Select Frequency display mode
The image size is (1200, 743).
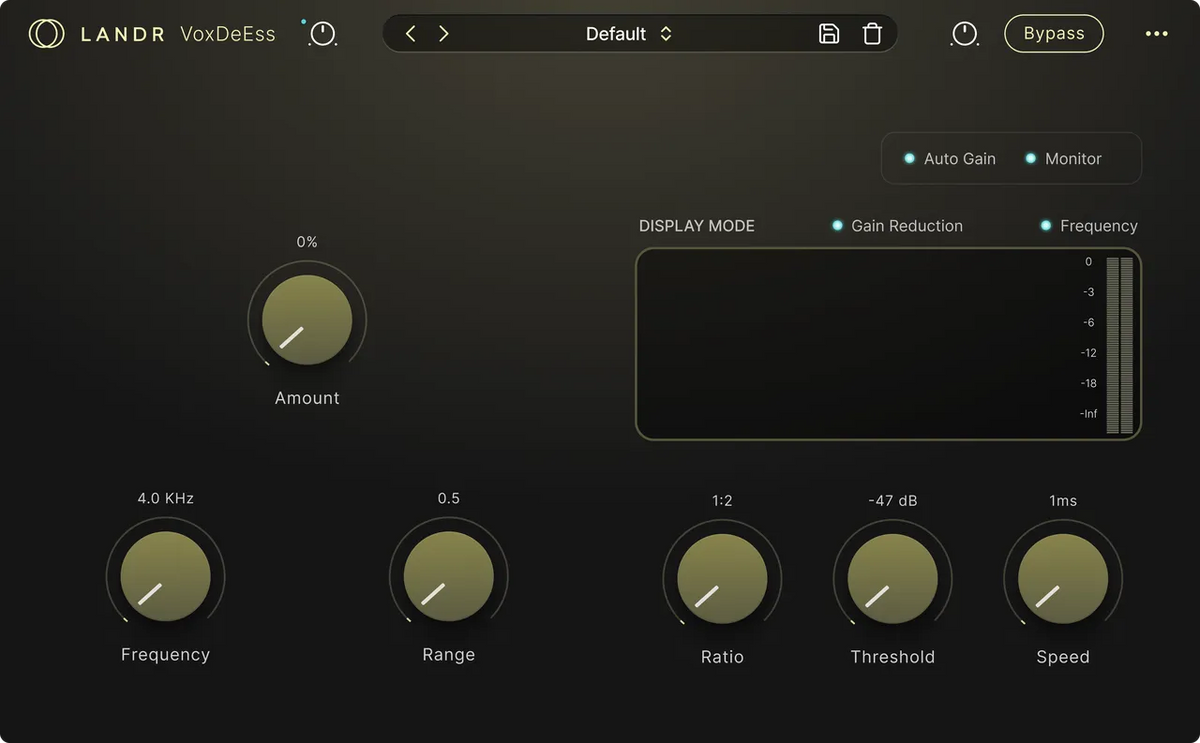point(1089,226)
